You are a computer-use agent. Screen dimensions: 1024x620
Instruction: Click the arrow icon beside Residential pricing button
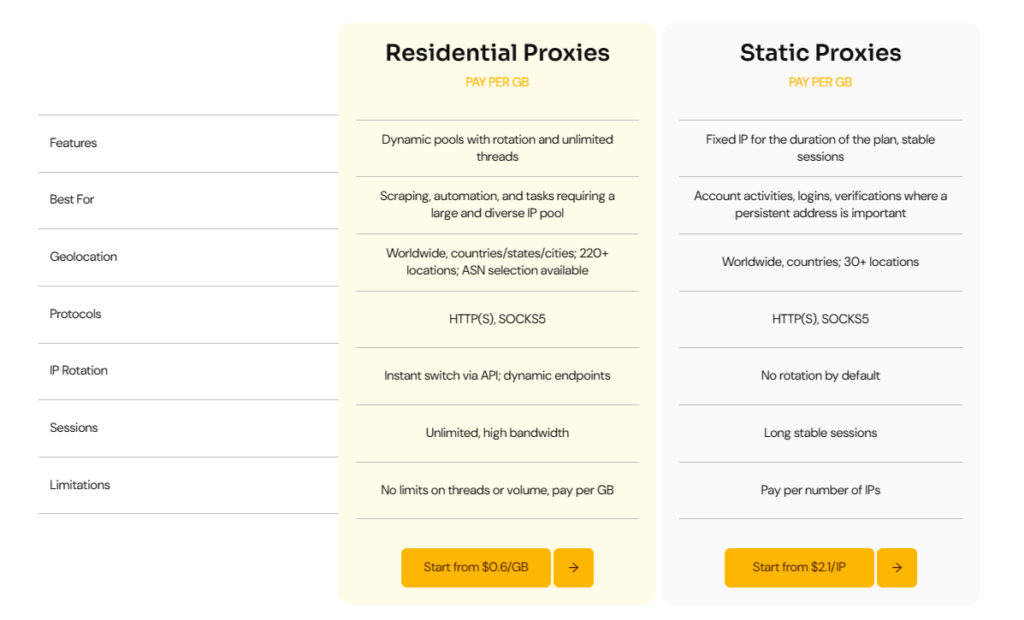(573, 567)
